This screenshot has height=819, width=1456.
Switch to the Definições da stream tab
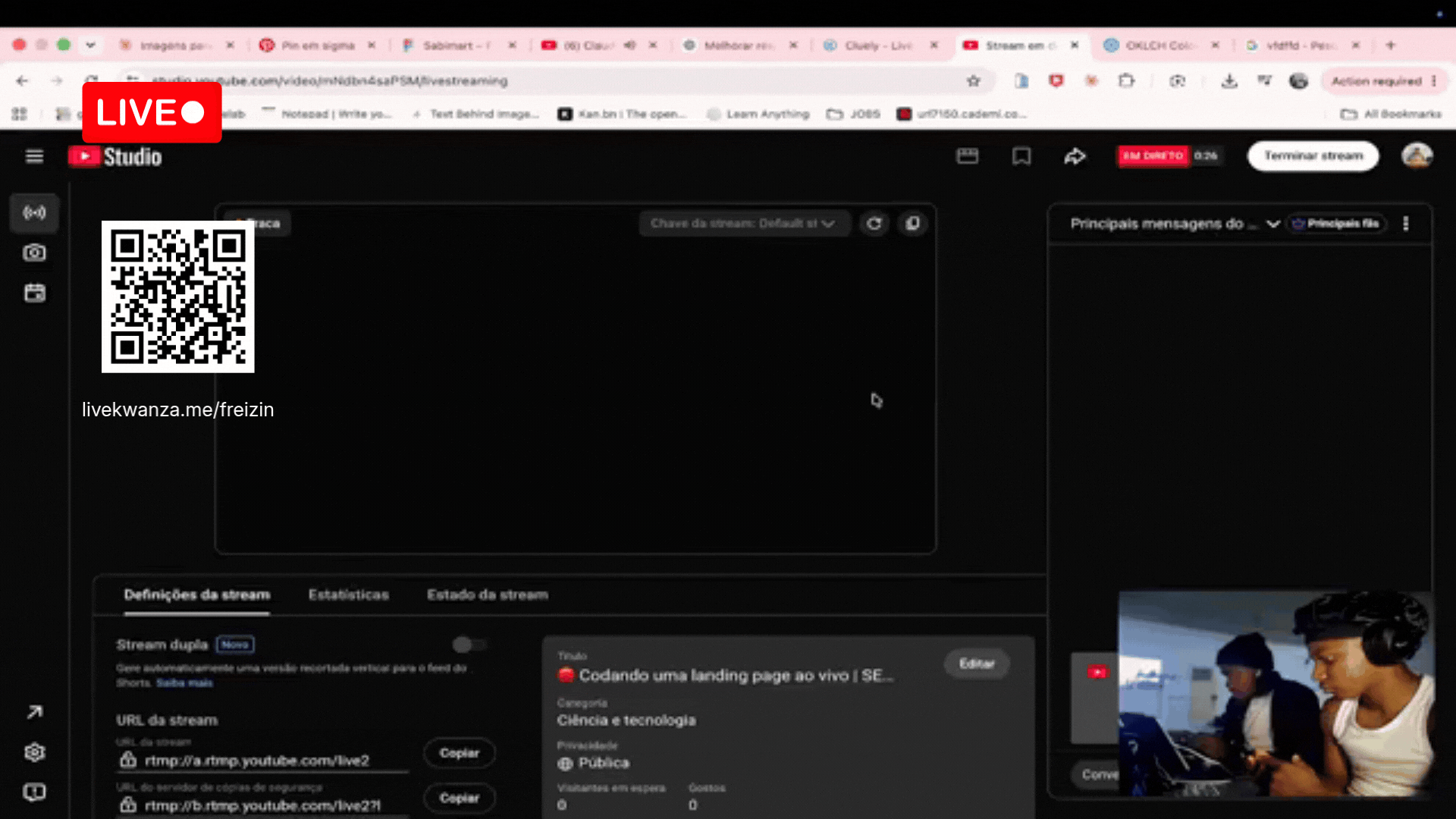point(197,595)
